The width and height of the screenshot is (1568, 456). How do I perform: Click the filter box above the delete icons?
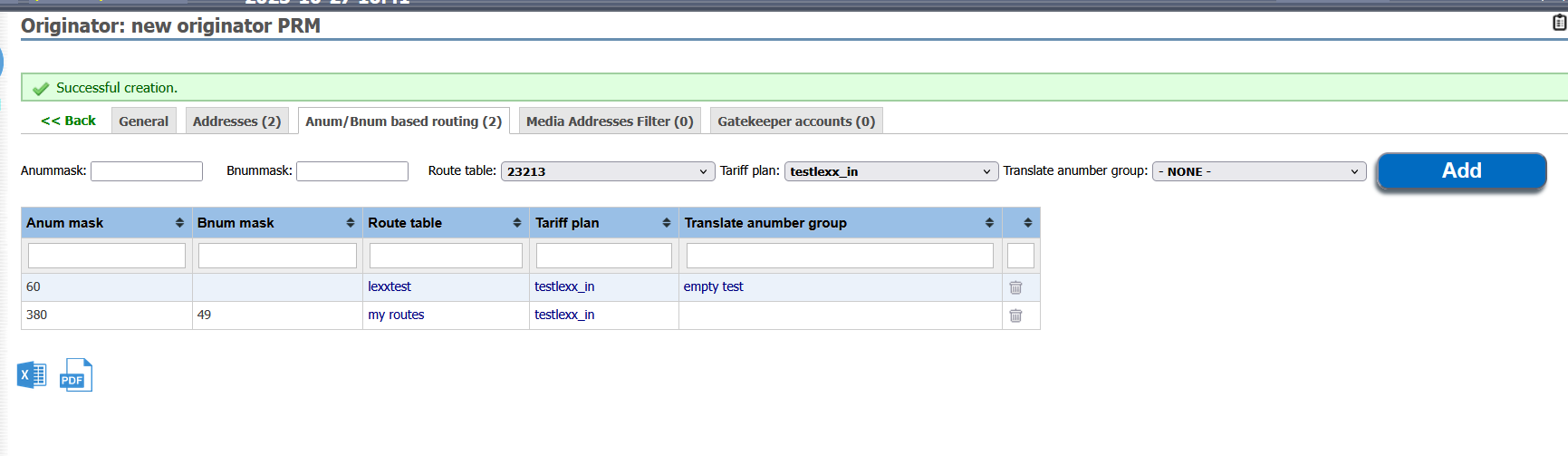(1021, 256)
